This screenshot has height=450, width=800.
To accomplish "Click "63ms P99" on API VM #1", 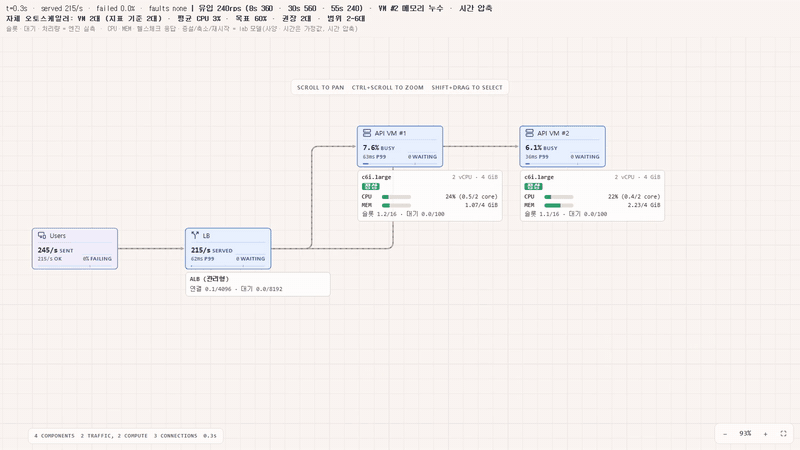I will pos(374,157).
